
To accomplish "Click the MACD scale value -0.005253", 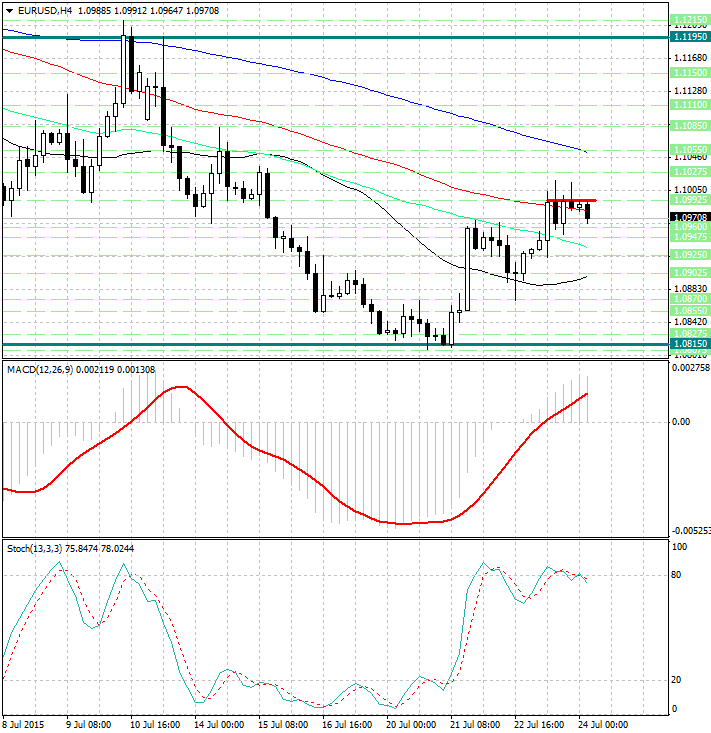I will tap(691, 531).
